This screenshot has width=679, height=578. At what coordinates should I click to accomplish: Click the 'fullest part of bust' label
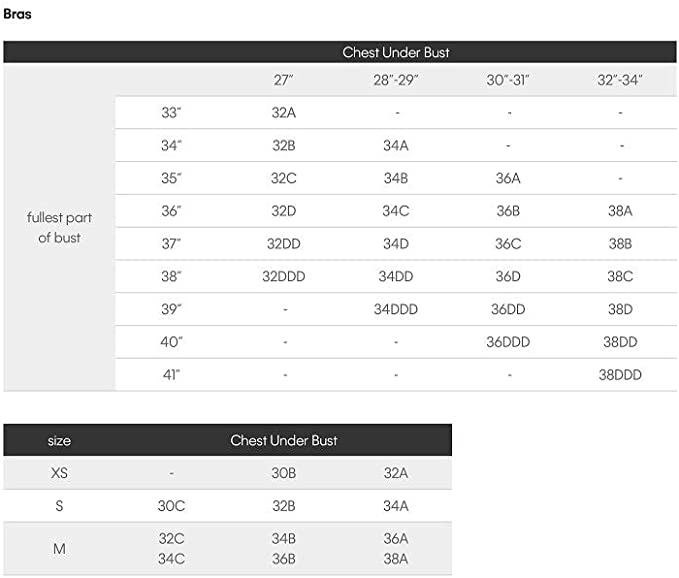pyautogui.click(x=59, y=228)
